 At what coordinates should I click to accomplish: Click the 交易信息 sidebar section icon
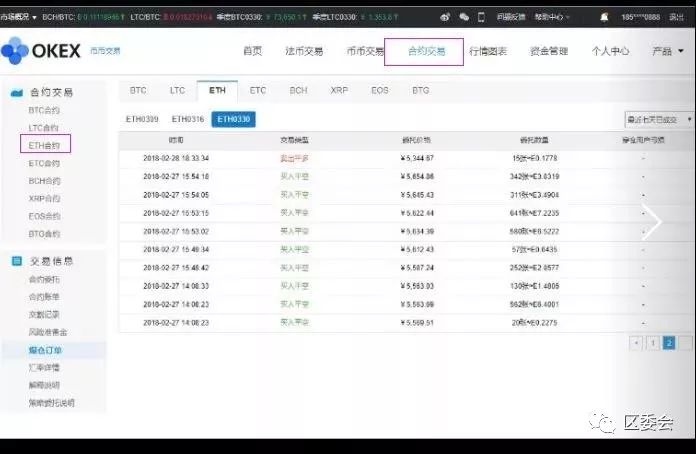pos(16,261)
